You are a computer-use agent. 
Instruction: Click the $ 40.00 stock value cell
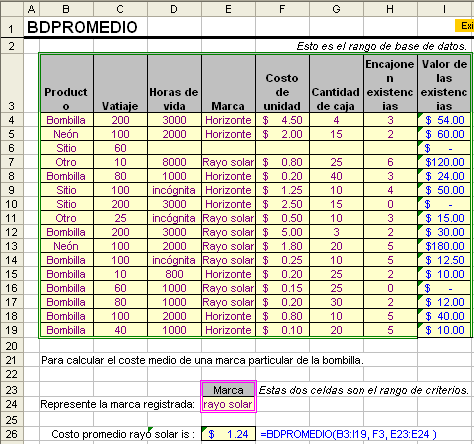pos(444,316)
